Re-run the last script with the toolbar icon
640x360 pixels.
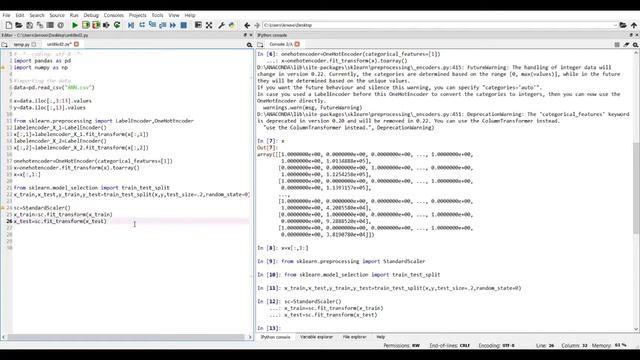[x=117, y=25]
